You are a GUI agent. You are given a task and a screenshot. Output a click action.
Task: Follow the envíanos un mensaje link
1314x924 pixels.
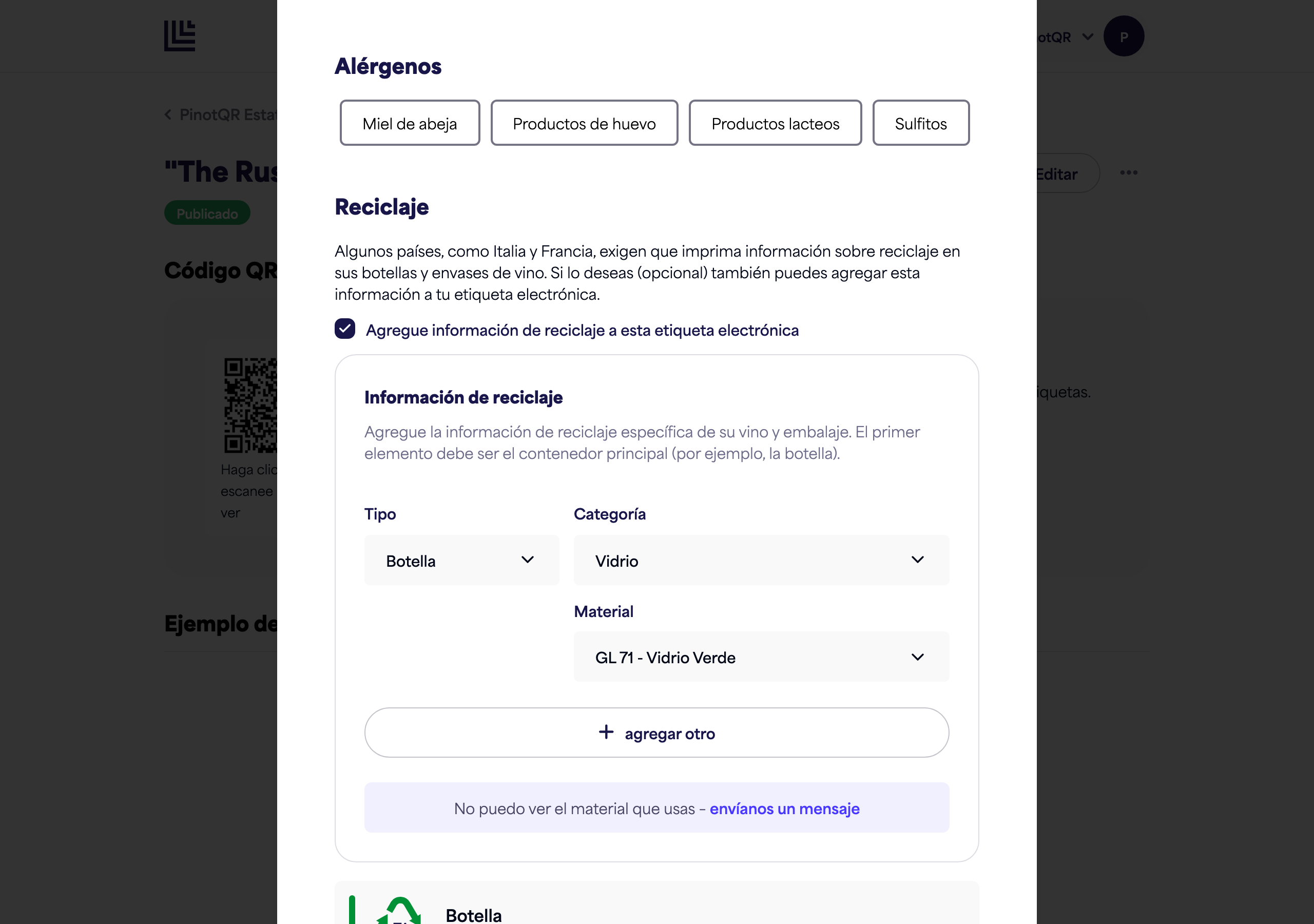pyautogui.click(x=785, y=808)
